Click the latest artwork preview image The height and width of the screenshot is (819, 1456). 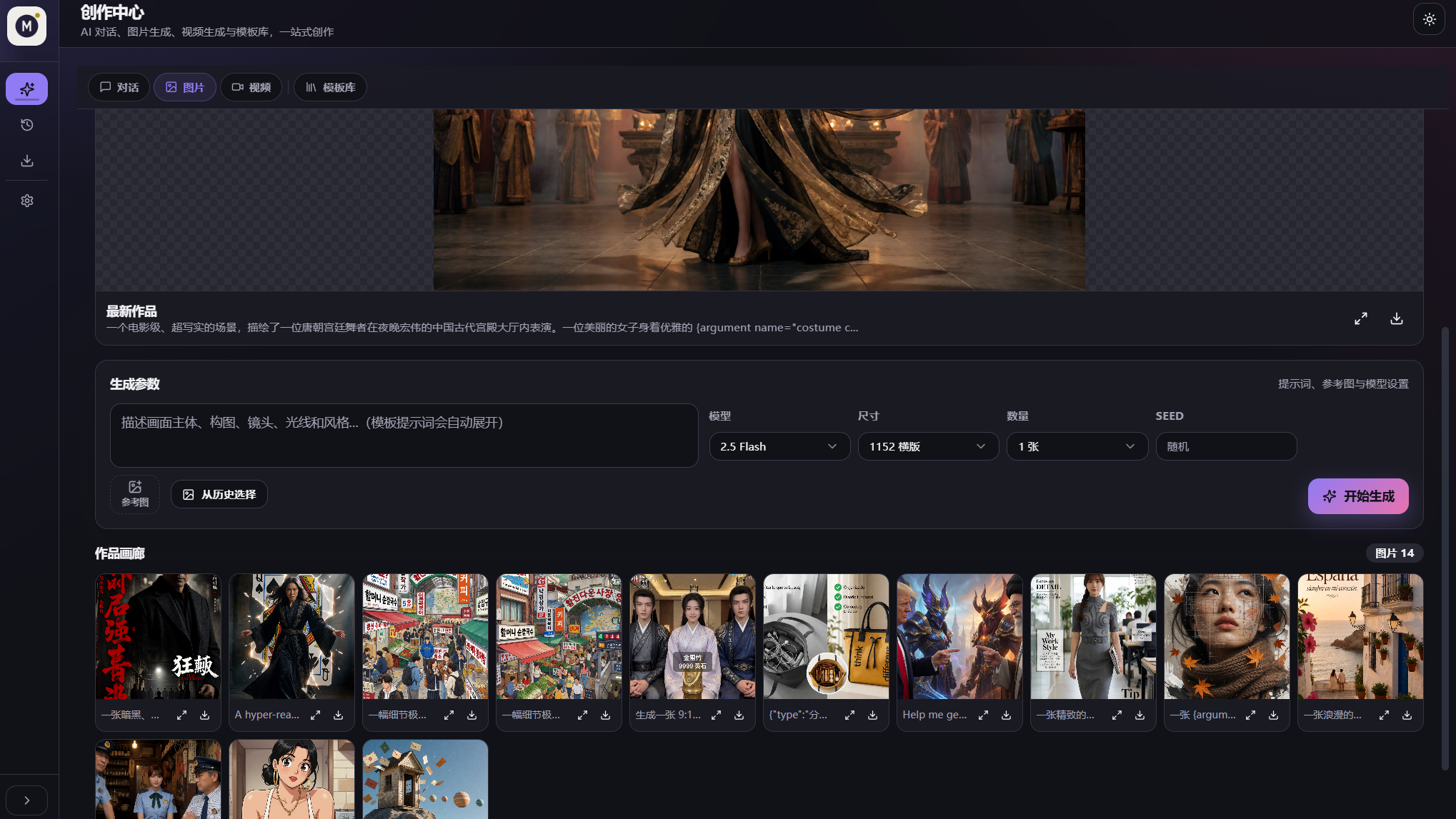(759, 200)
